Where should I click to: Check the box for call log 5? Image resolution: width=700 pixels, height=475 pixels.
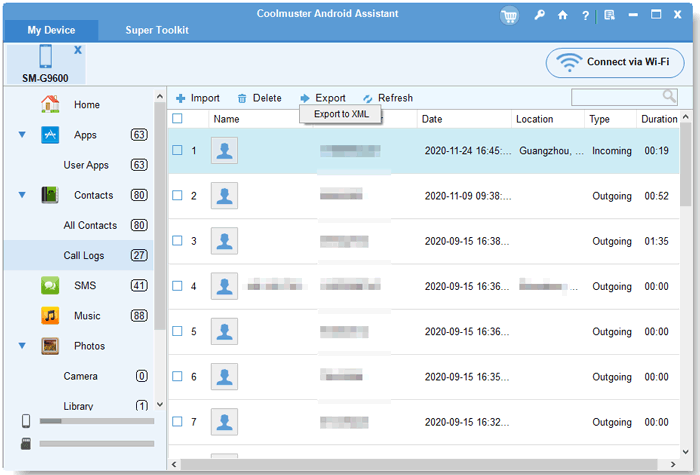pyautogui.click(x=177, y=331)
